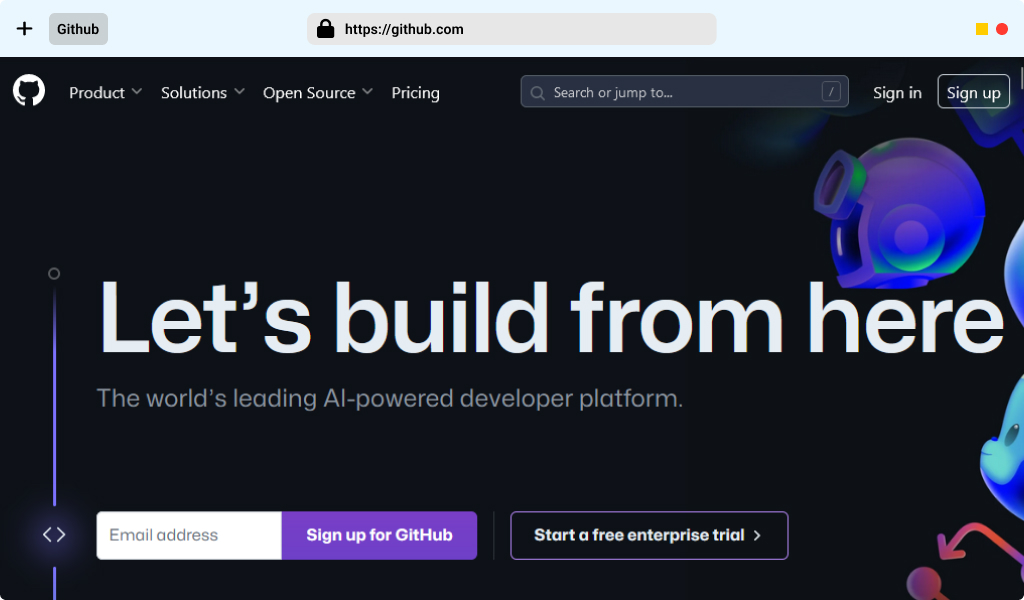Expand the Solutions dropdown menu
Image resolution: width=1024 pixels, height=600 pixels.
[x=203, y=93]
